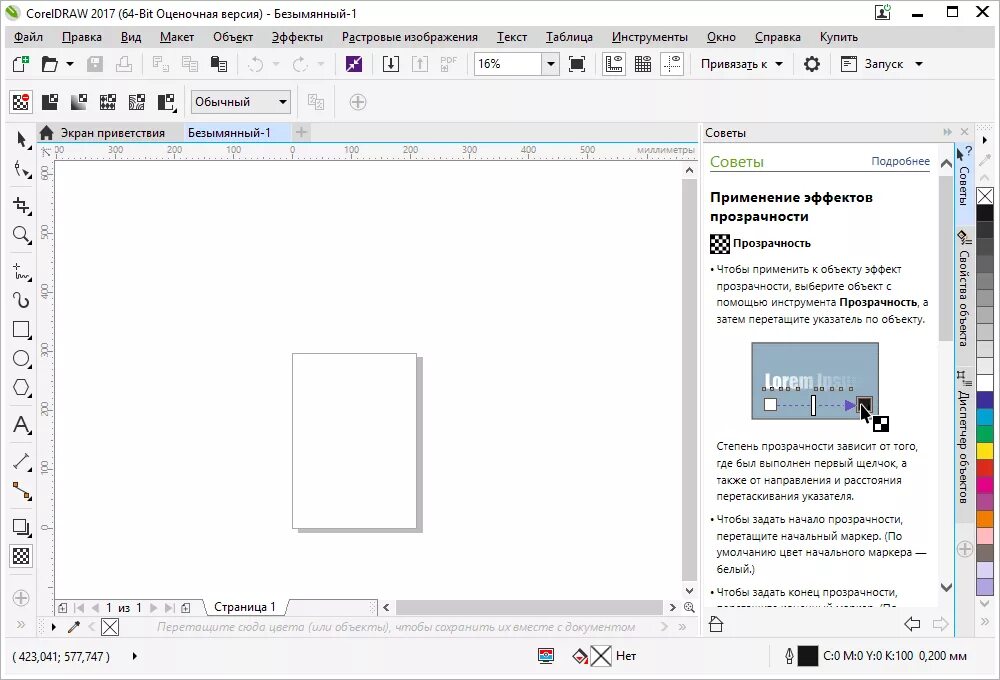This screenshot has width=1000, height=680.
Task: Choose Bitmap pattern transparency type
Action: pyautogui.click(x=136, y=102)
